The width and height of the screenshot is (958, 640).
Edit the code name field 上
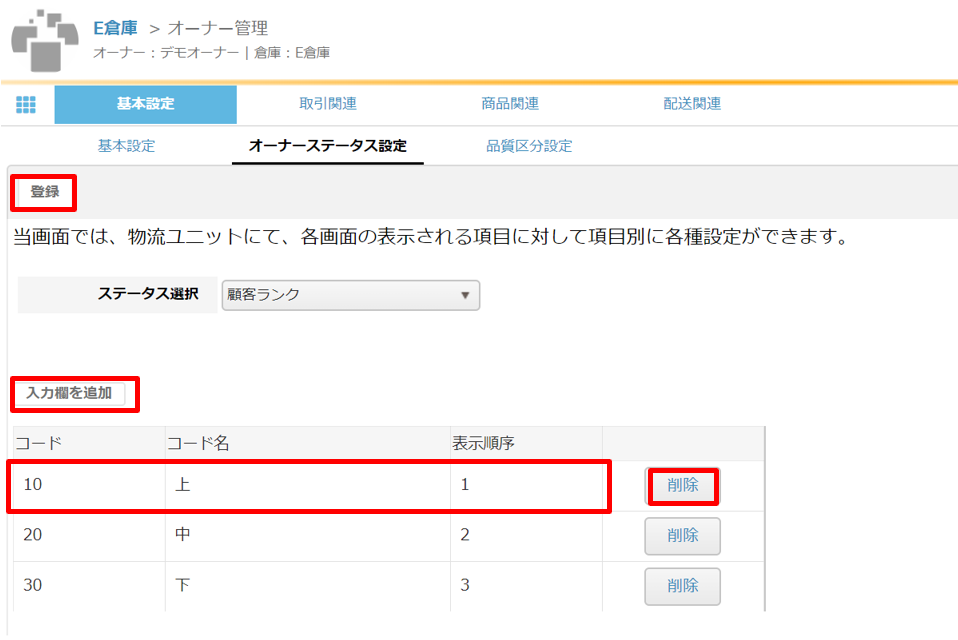point(308,485)
